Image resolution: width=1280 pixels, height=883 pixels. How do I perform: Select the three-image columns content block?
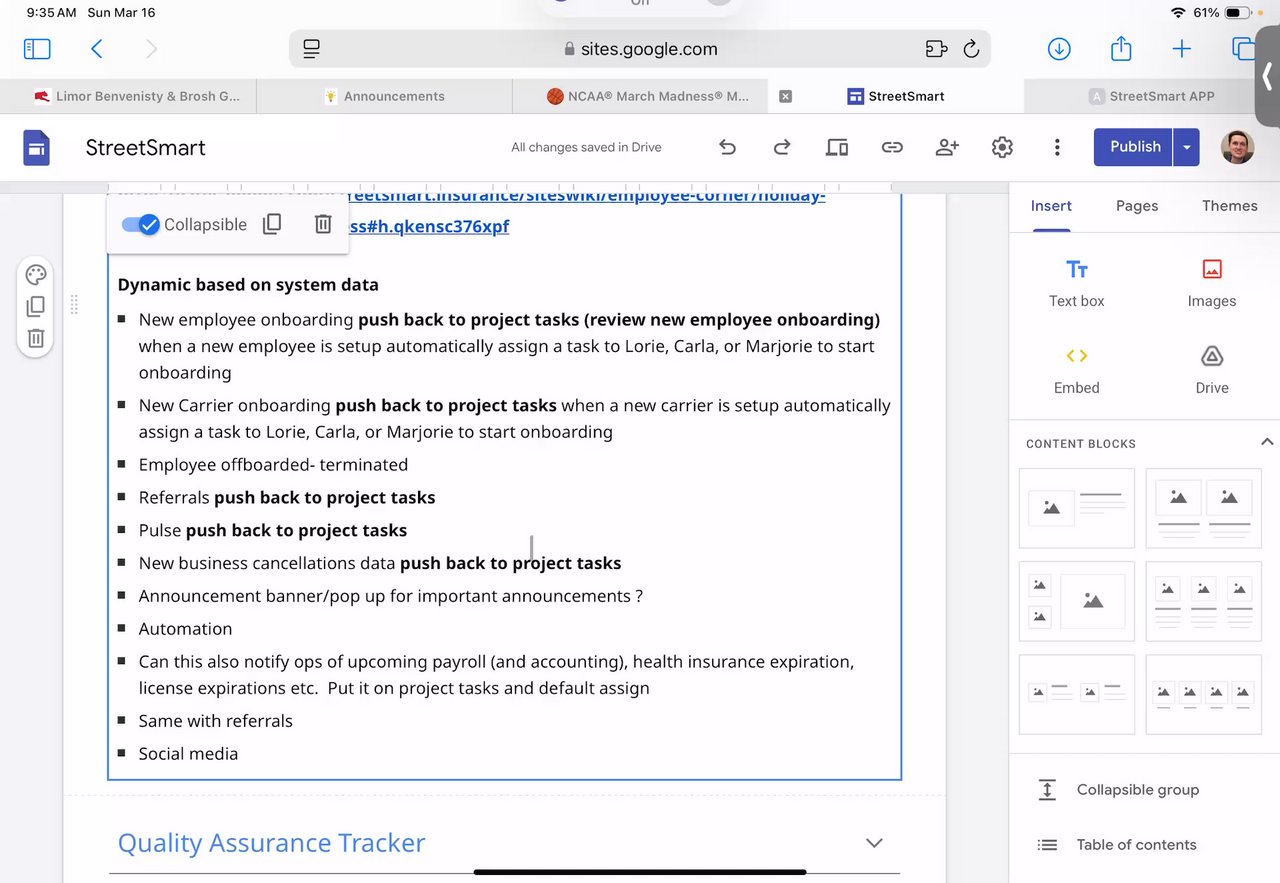point(1204,601)
